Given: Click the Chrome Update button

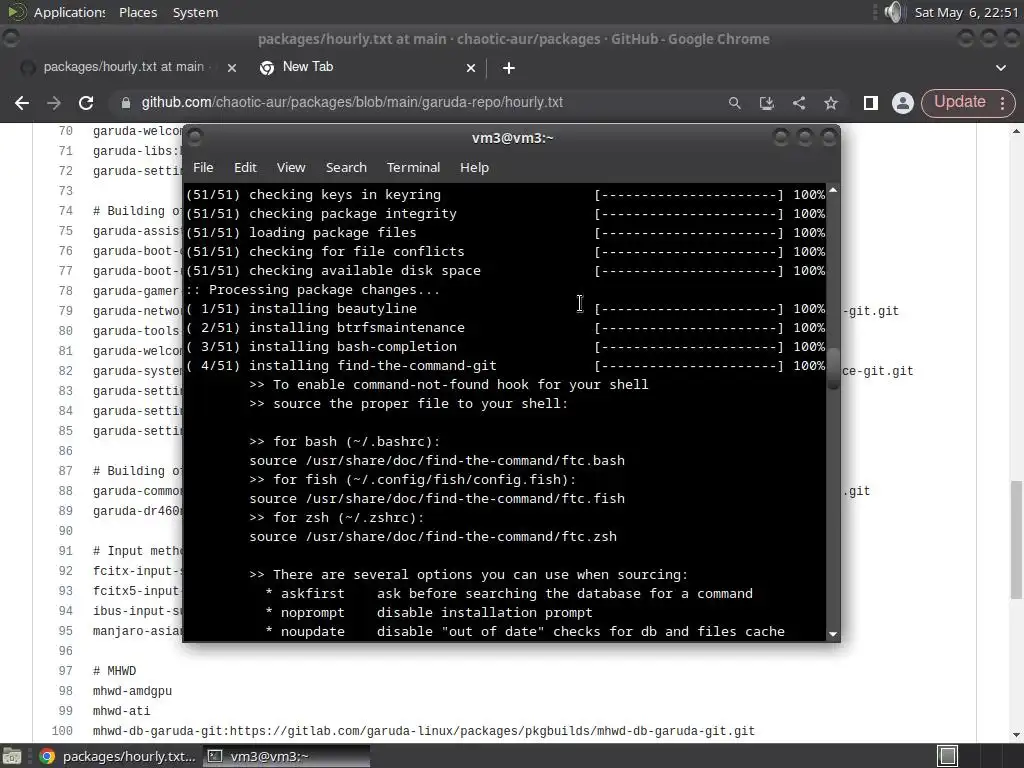Looking at the screenshot, I should [959, 102].
